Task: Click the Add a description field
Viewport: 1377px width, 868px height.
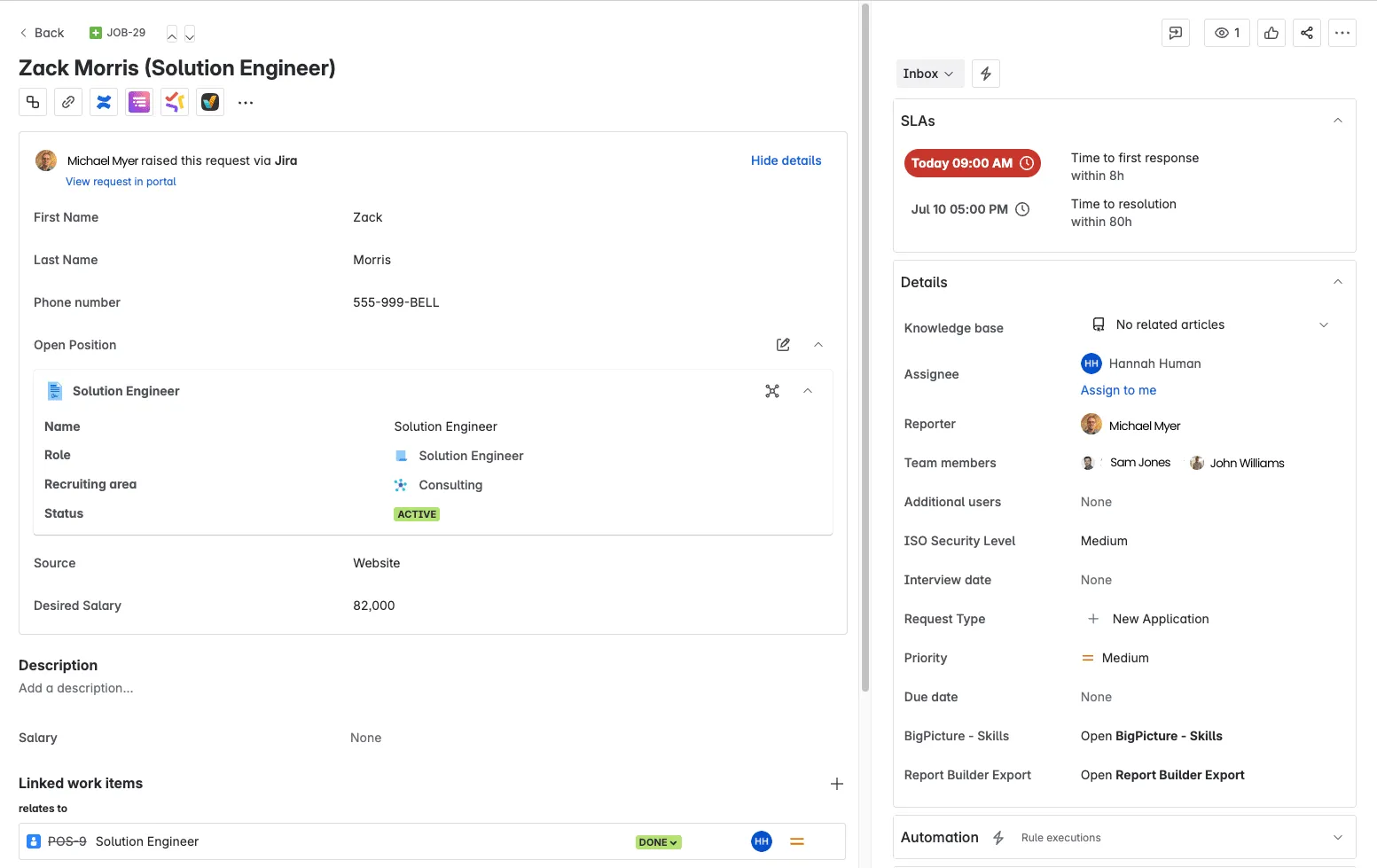Action: (76, 688)
